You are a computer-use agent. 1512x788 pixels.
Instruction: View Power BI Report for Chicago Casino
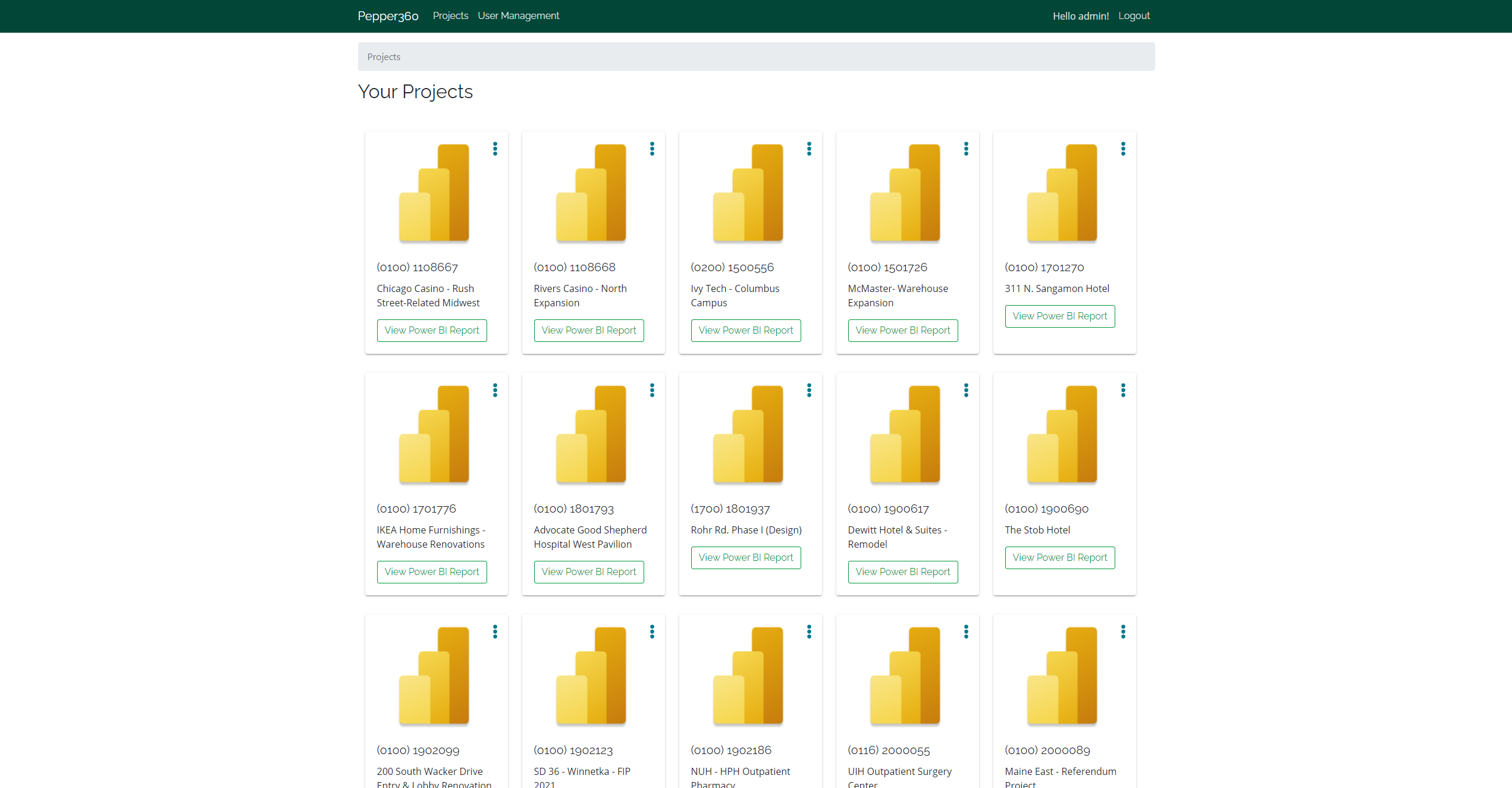[432, 331]
